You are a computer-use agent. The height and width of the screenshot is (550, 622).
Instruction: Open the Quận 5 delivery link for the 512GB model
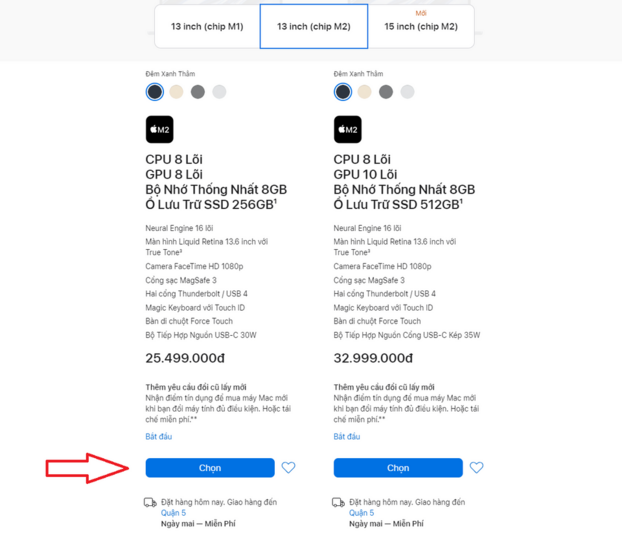coord(361,513)
